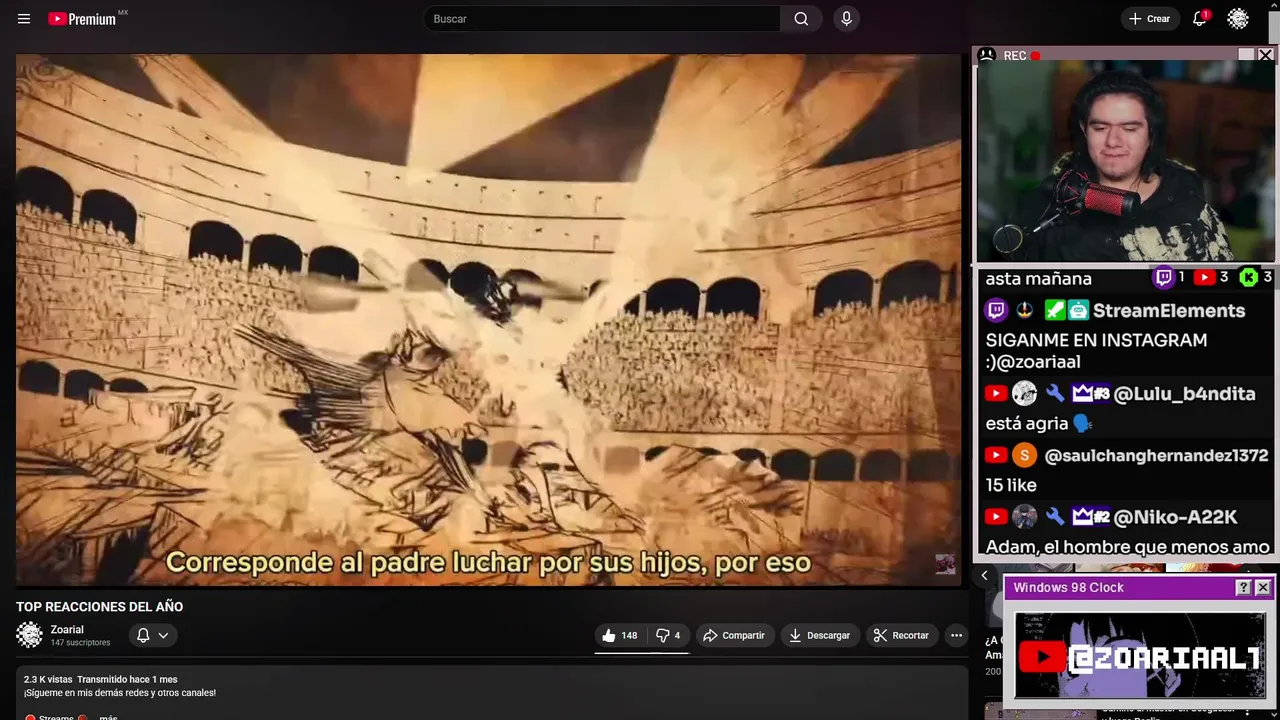Image resolution: width=1280 pixels, height=720 pixels.
Task: Open the Crear create menu
Action: click(1149, 19)
